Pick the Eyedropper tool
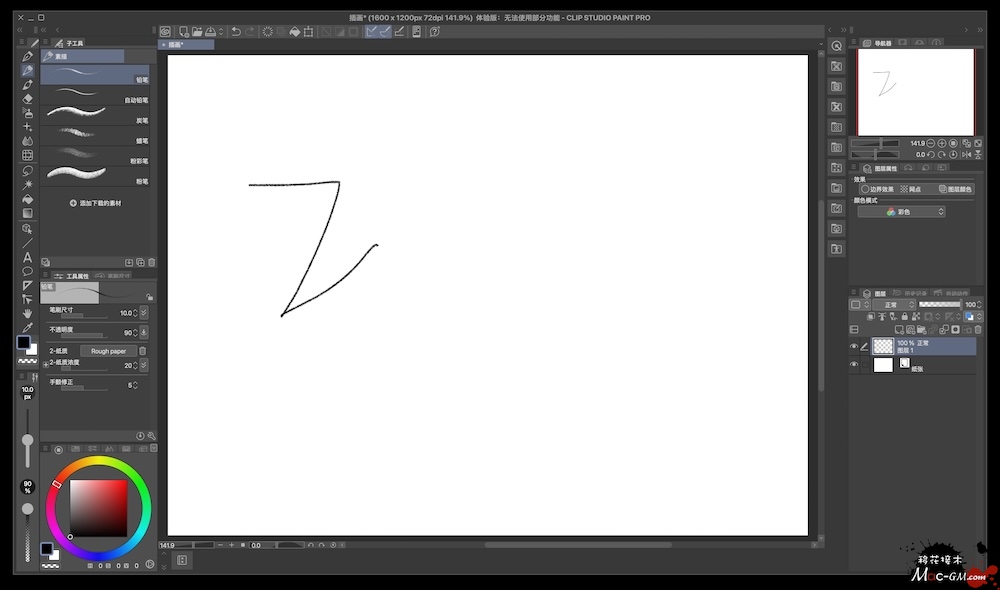 28,327
